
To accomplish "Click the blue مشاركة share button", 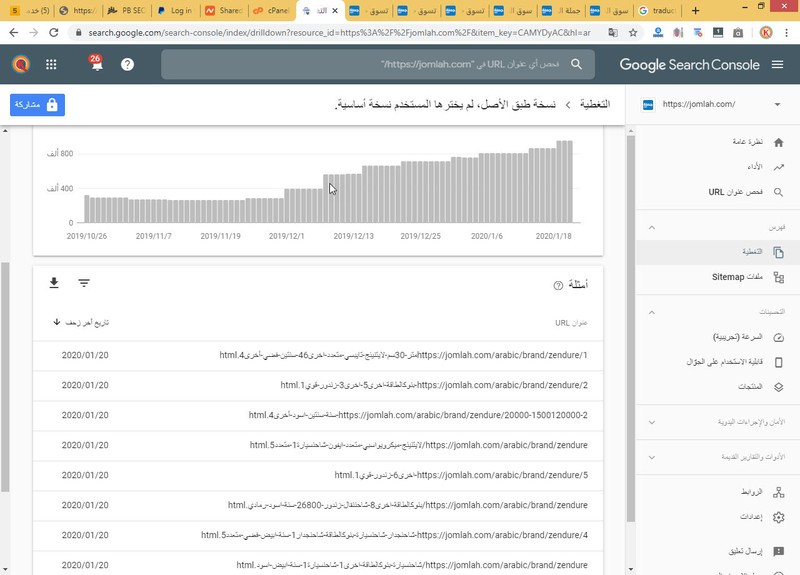I will (x=37, y=105).
